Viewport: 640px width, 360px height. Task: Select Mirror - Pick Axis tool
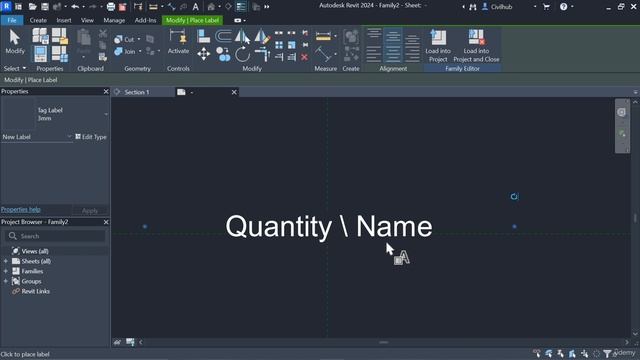[x=242, y=37]
